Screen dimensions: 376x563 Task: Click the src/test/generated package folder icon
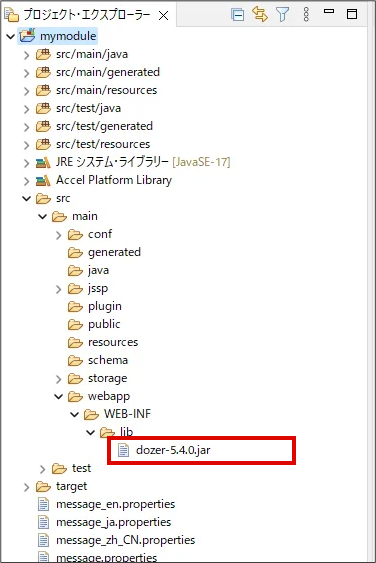coord(43,126)
